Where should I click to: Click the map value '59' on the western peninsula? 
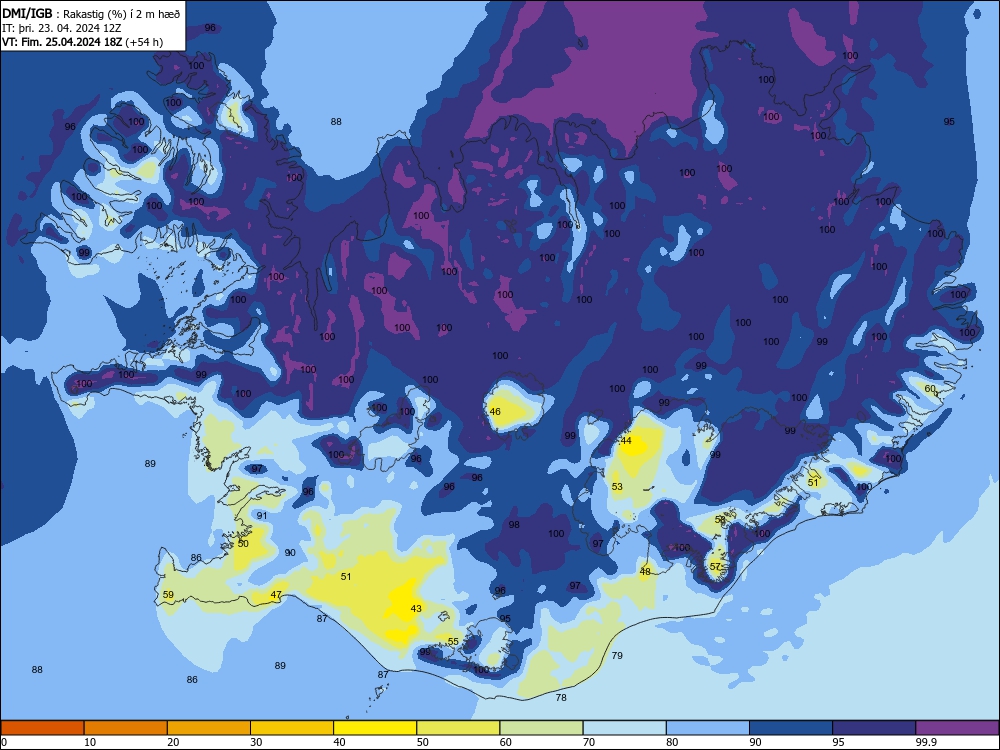point(168,594)
